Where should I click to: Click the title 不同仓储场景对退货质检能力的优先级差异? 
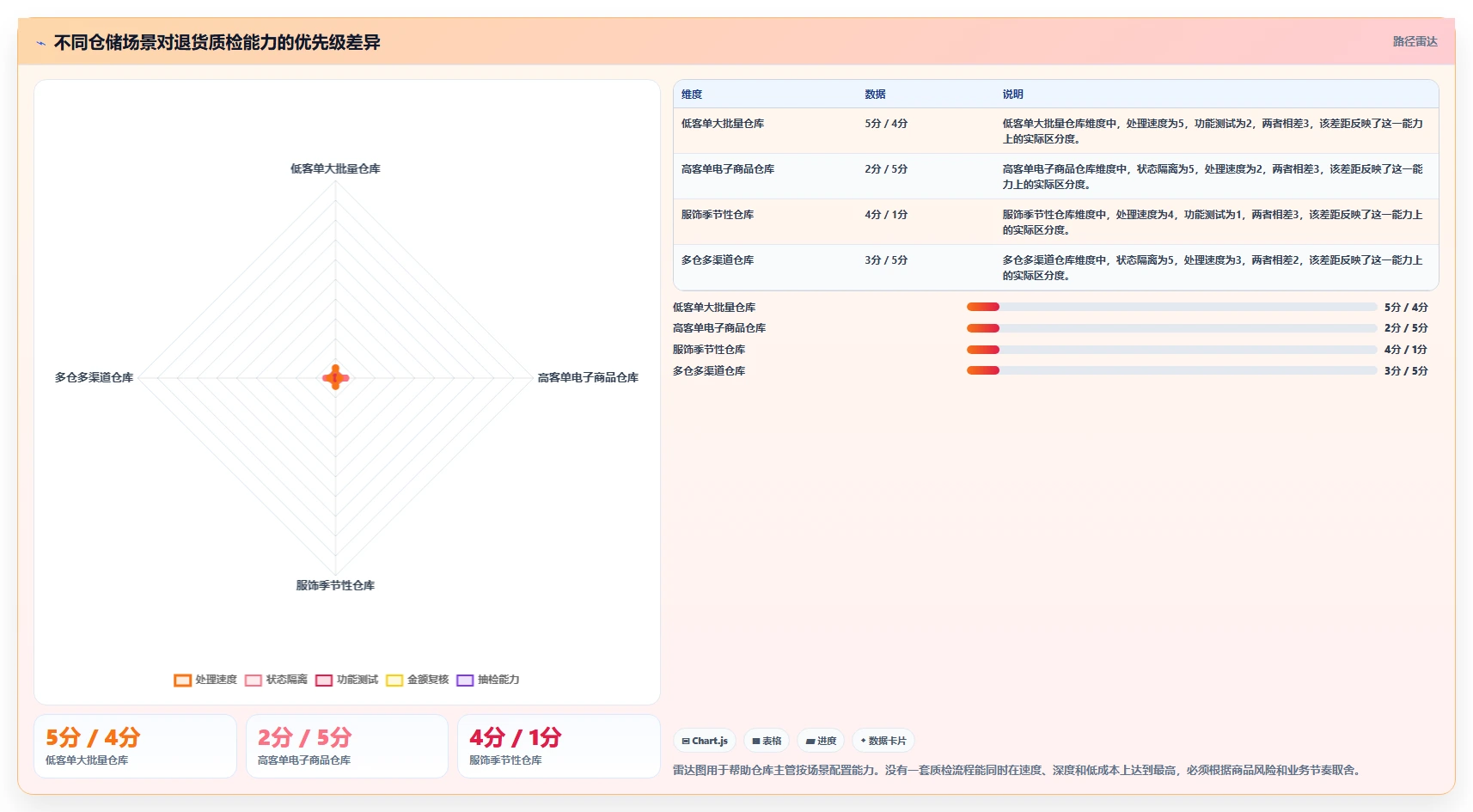point(217,42)
